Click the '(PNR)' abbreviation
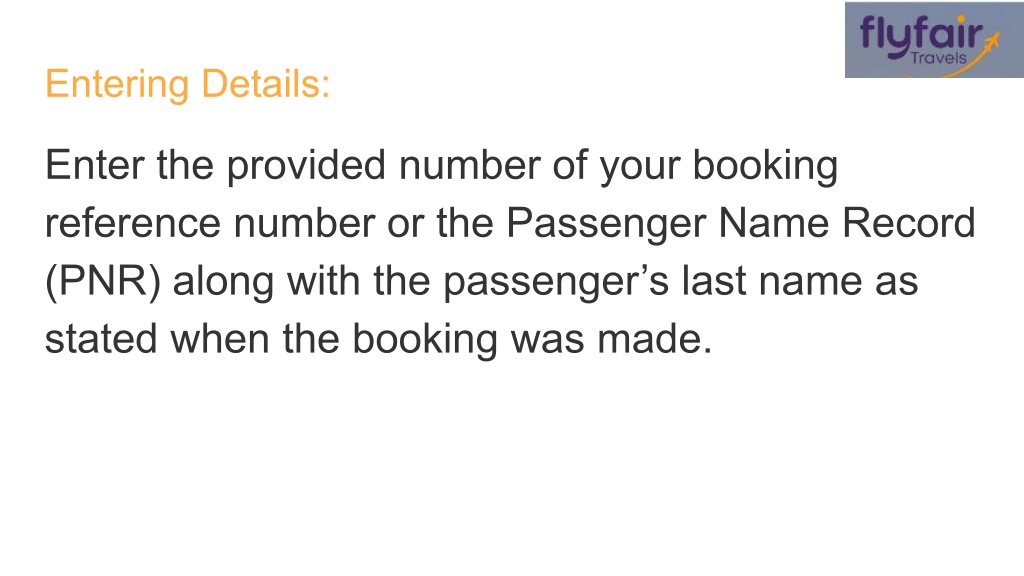The image size is (1024, 576). [103, 281]
